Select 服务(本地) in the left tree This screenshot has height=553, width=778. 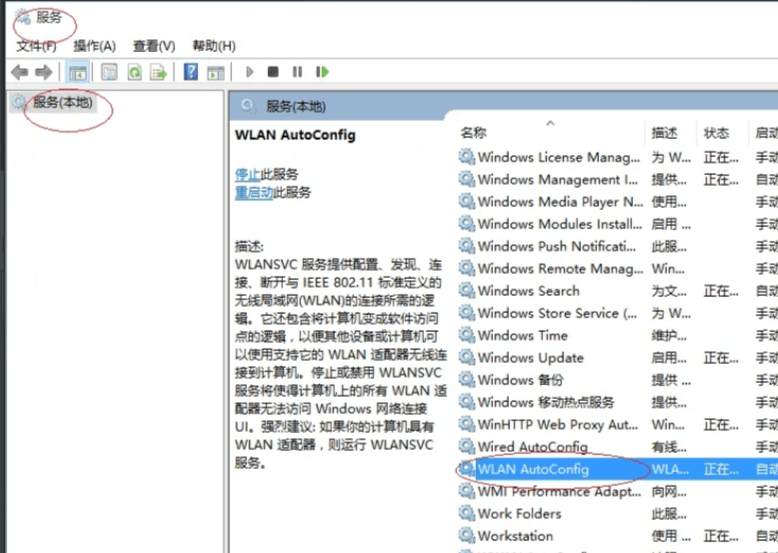(63, 103)
